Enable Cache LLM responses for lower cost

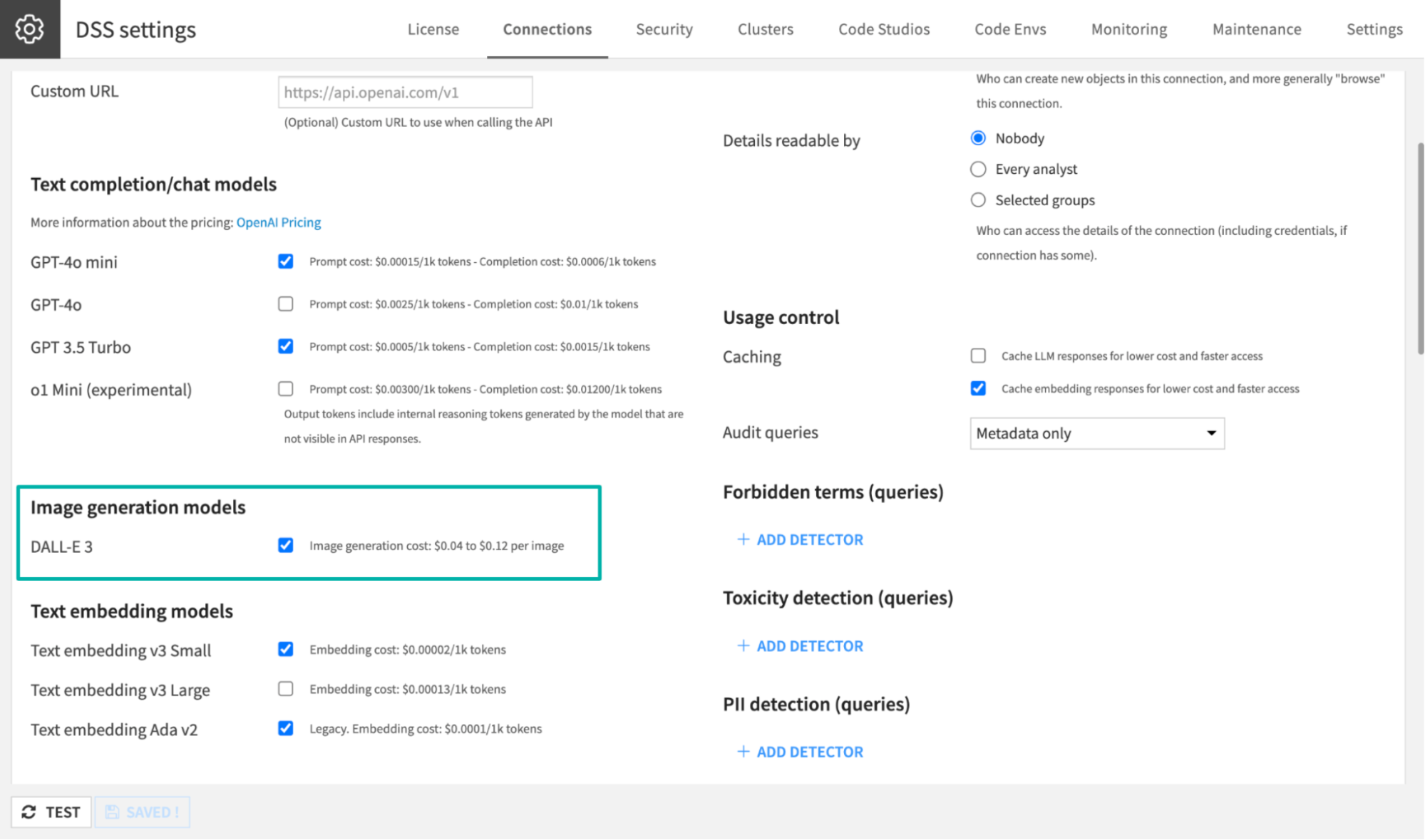[977, 355]
